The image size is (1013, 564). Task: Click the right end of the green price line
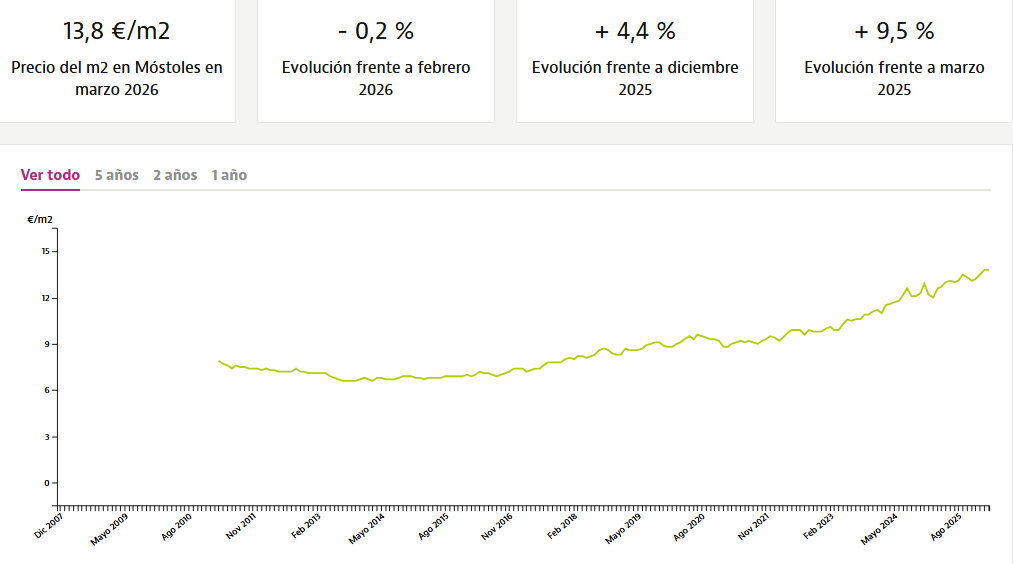[x=987, y=270]
